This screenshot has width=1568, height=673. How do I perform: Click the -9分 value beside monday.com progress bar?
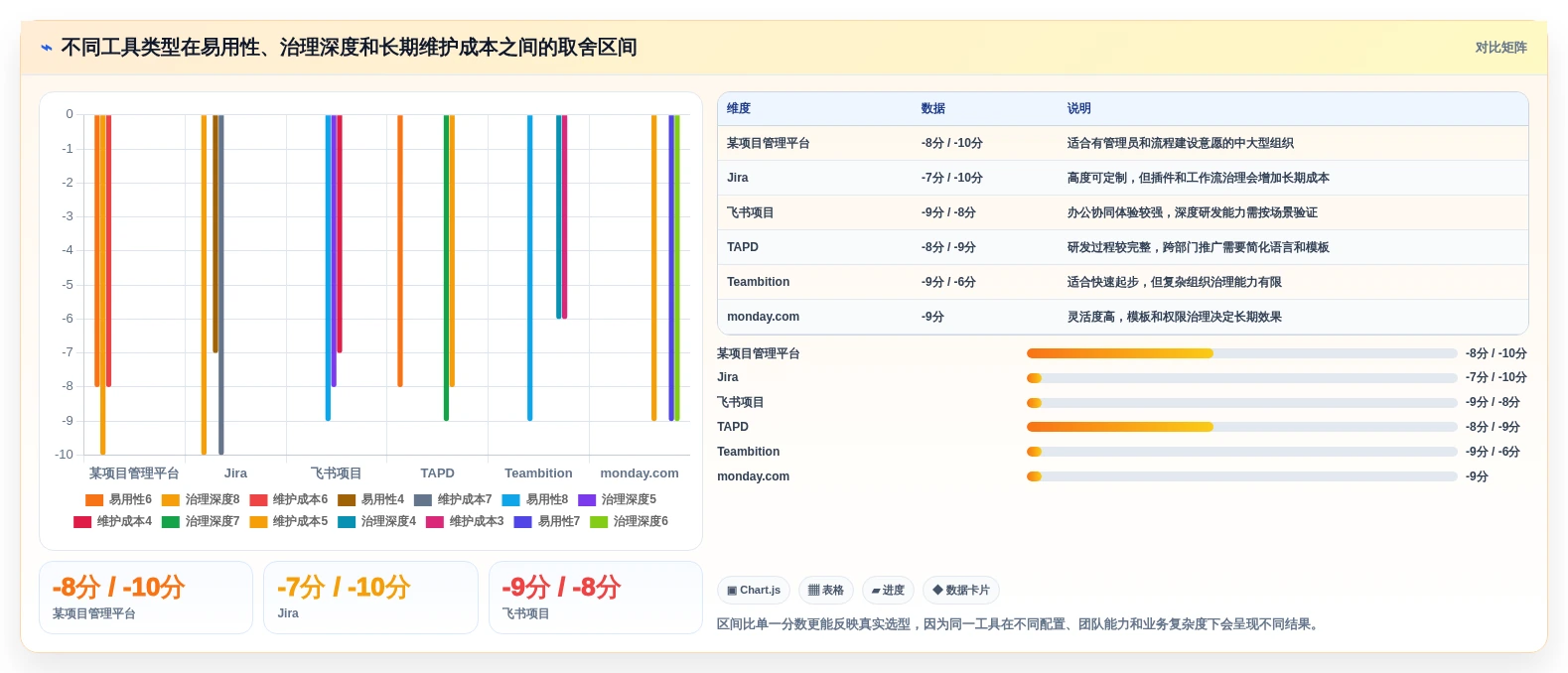pyautogui.click(x=1478, y=476)
